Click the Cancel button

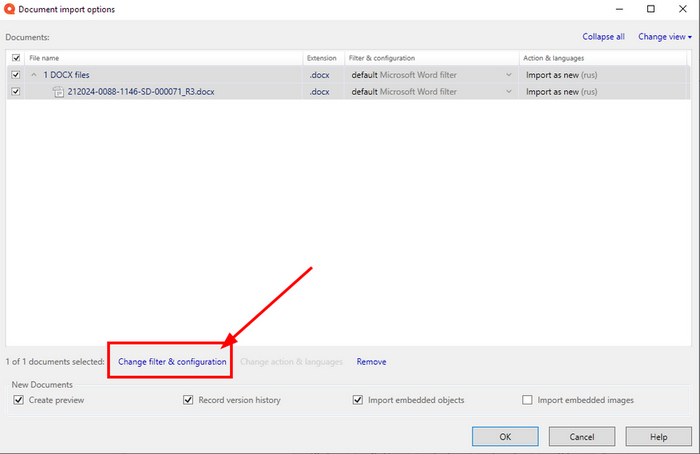pyautogui.click(x=582, y=437)
